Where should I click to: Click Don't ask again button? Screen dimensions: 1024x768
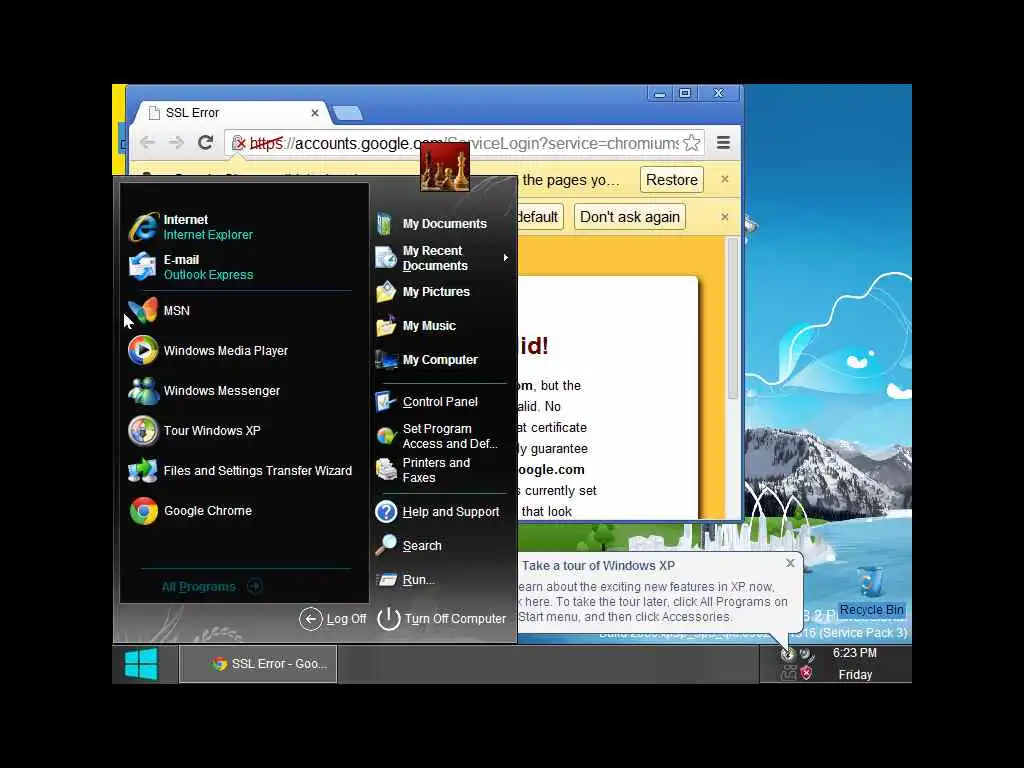(x=630, y=217)
